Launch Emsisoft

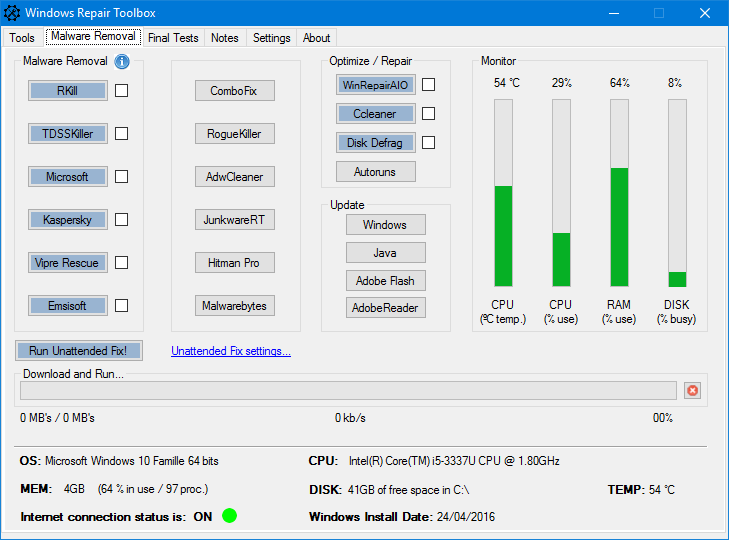coord(68,306)
